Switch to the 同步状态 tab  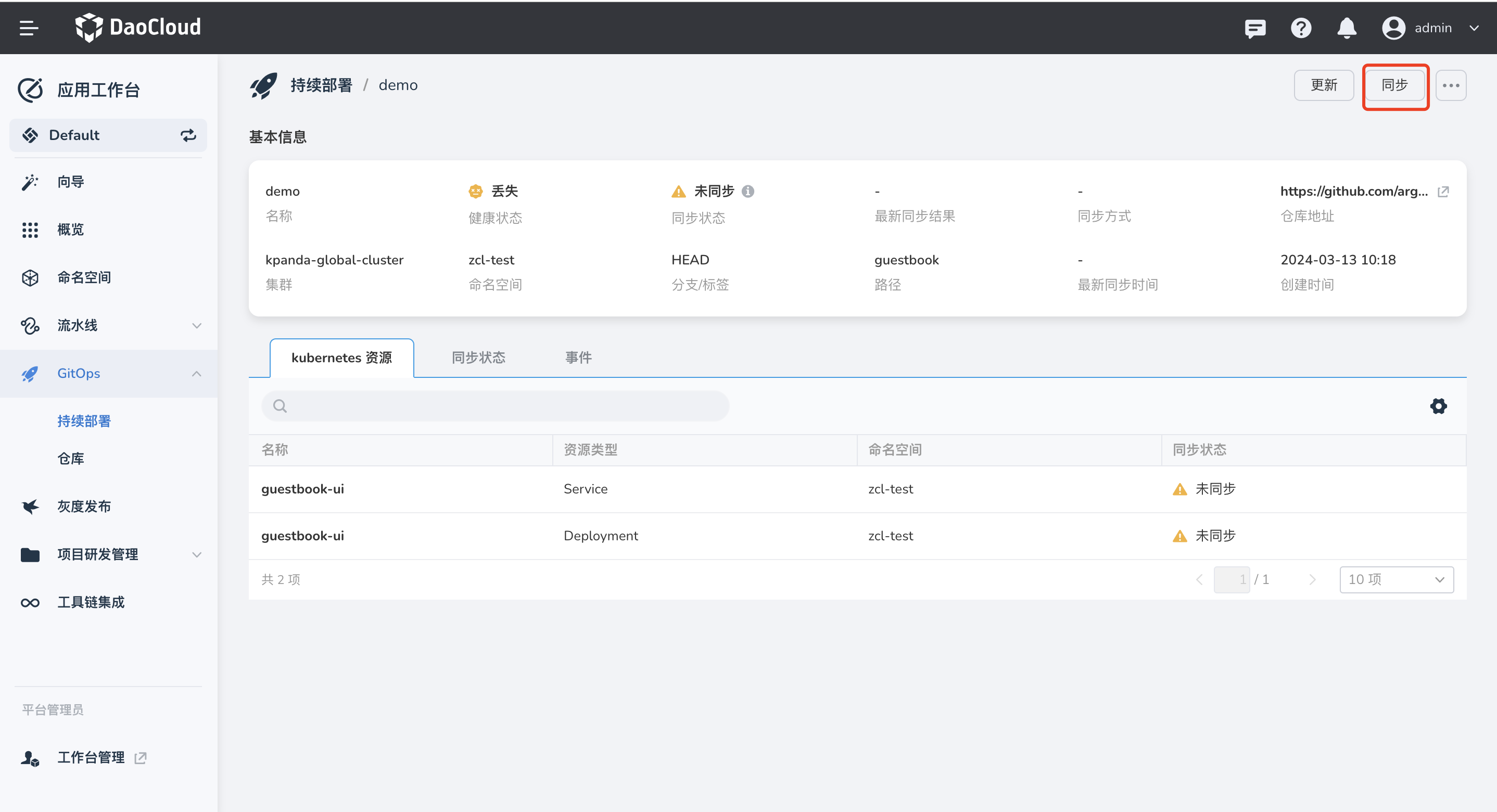point(478,358)
